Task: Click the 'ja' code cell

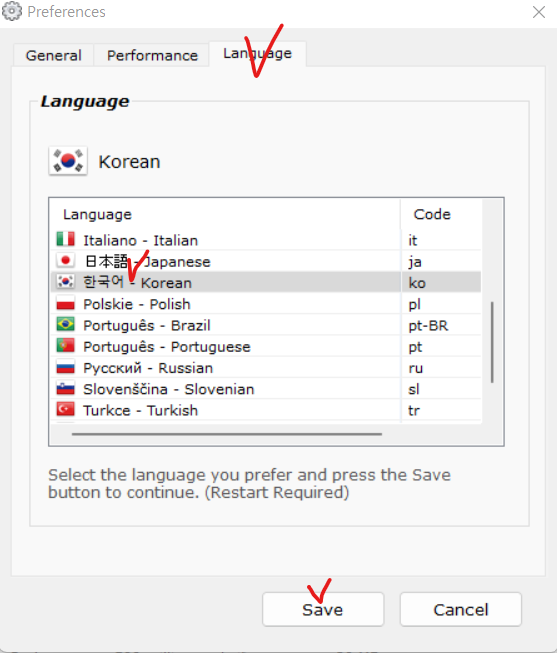Action: point(441,262)
